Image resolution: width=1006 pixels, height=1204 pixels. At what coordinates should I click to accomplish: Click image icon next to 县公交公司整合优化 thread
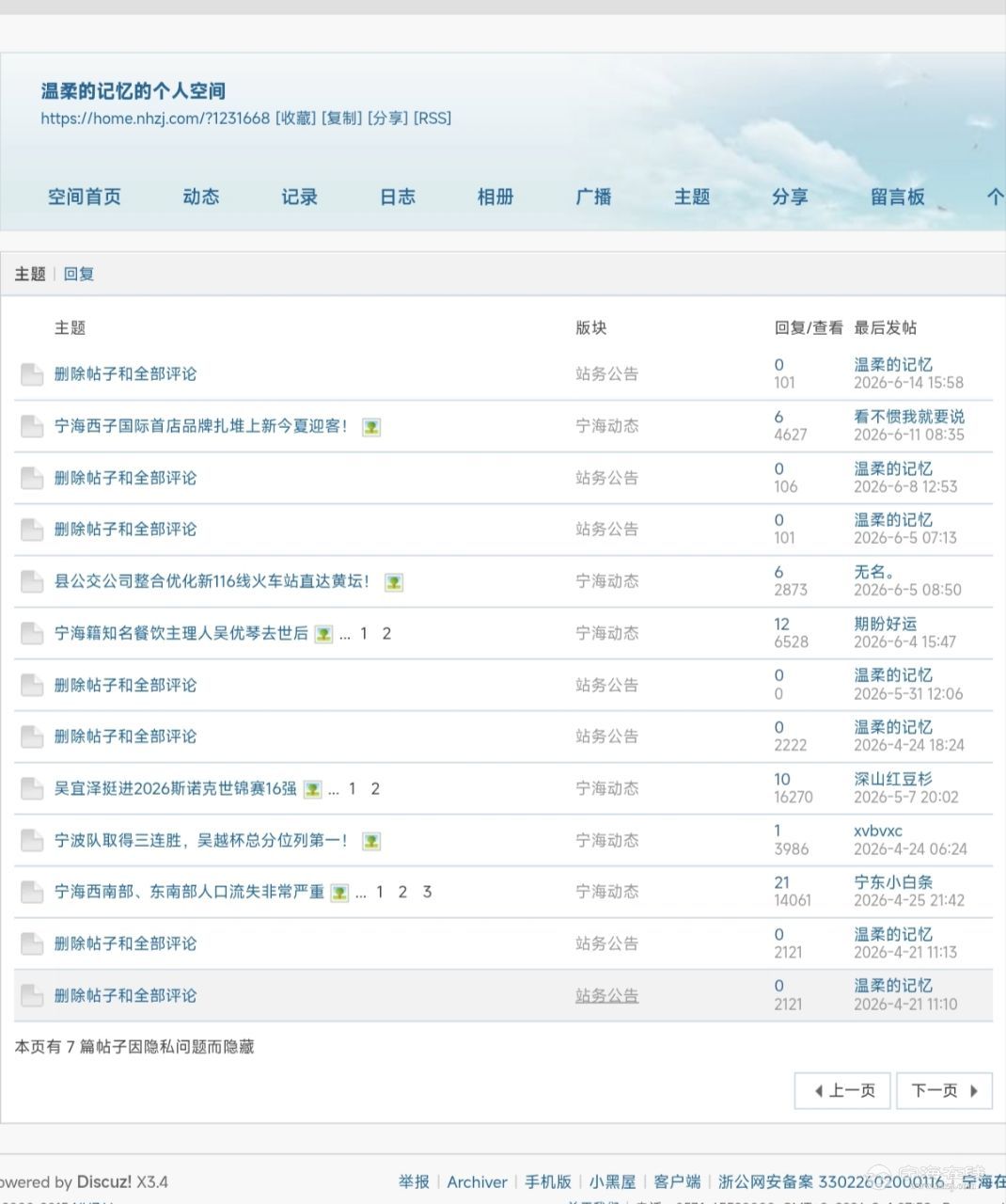[394, 582]
